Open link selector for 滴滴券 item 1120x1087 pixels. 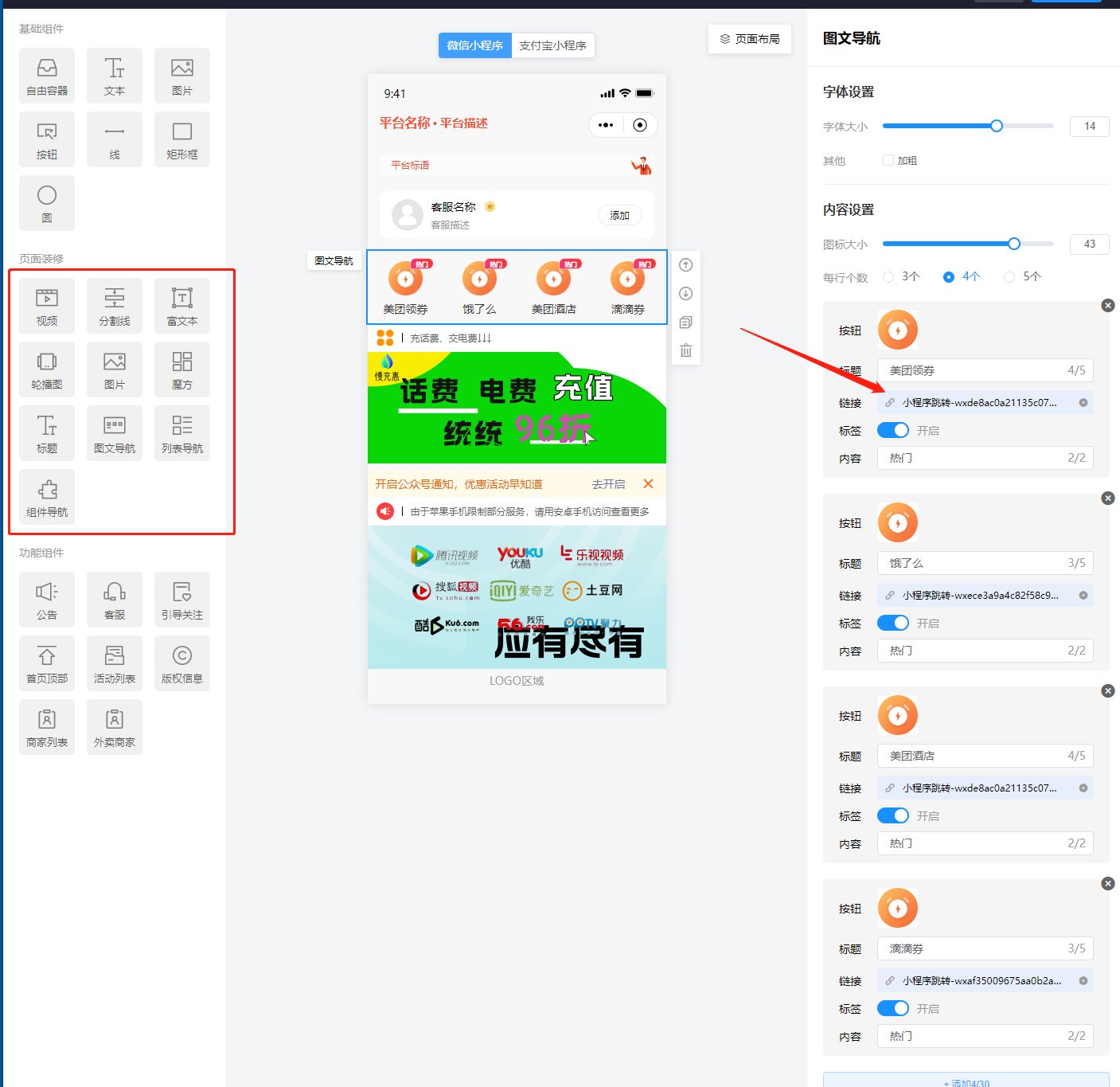tap(985, 980)
